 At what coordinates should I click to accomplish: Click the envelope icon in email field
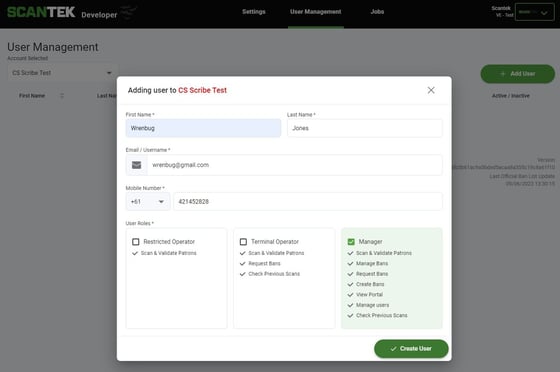pos(136,165)
